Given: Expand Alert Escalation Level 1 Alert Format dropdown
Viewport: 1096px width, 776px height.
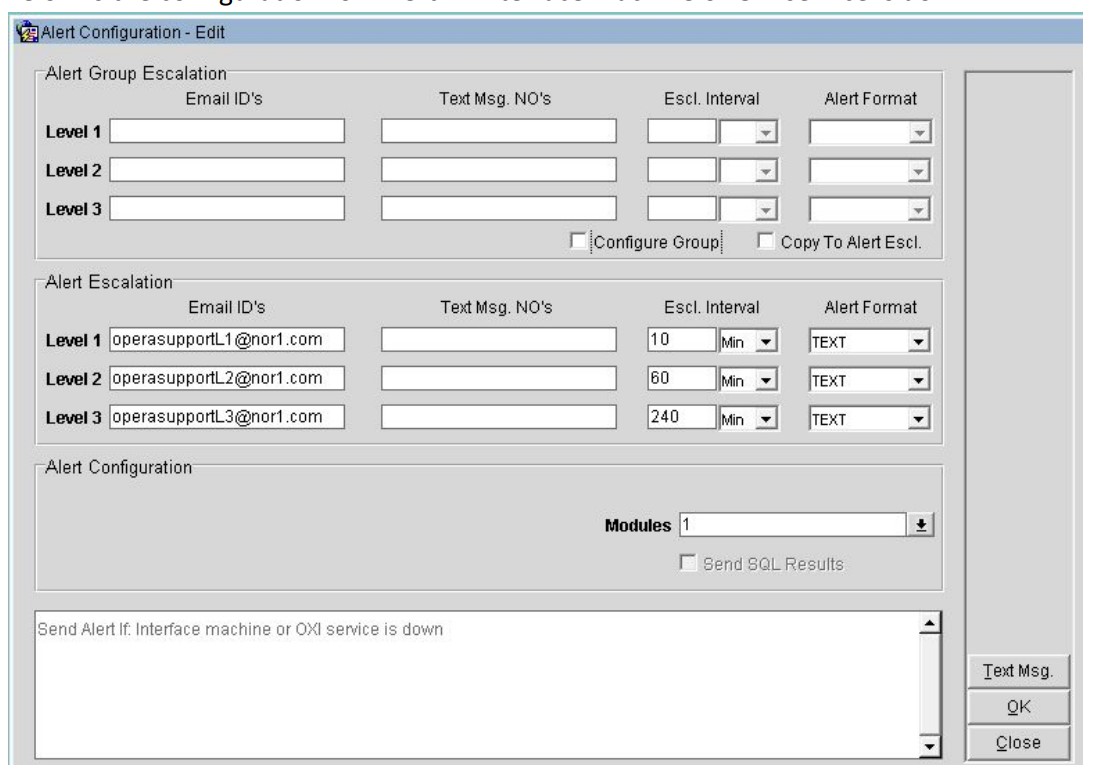Looking at the screenshot, I should (x=919, y=342).
